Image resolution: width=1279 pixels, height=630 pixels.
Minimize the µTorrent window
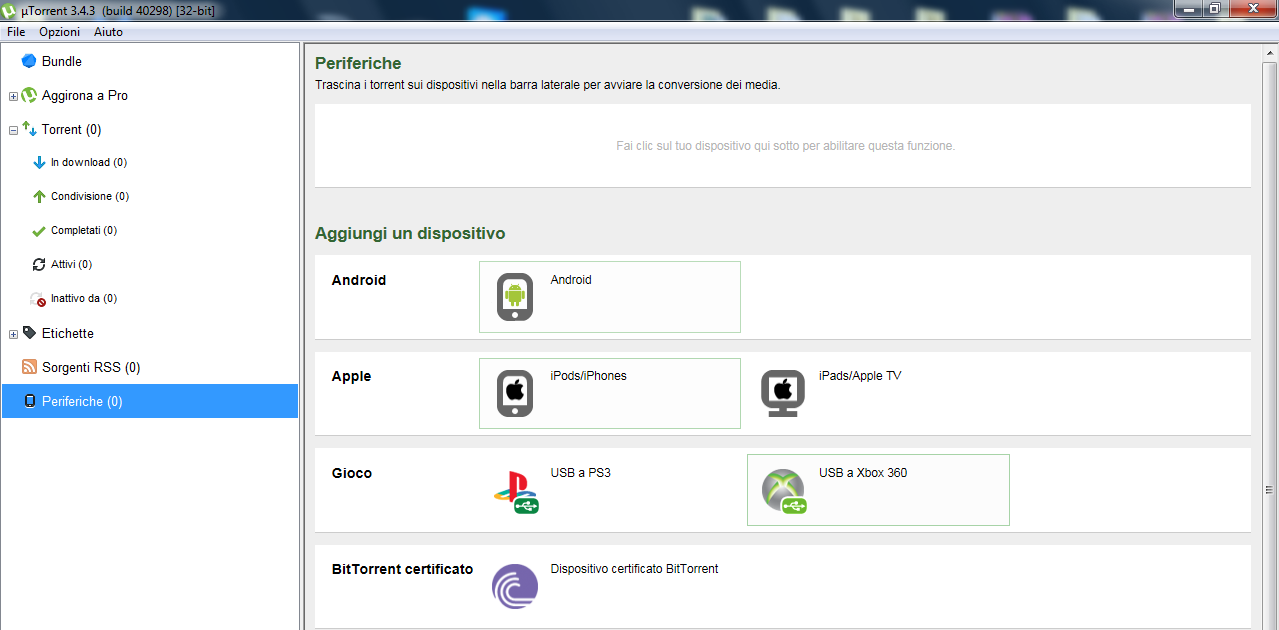click(1188, 8)
